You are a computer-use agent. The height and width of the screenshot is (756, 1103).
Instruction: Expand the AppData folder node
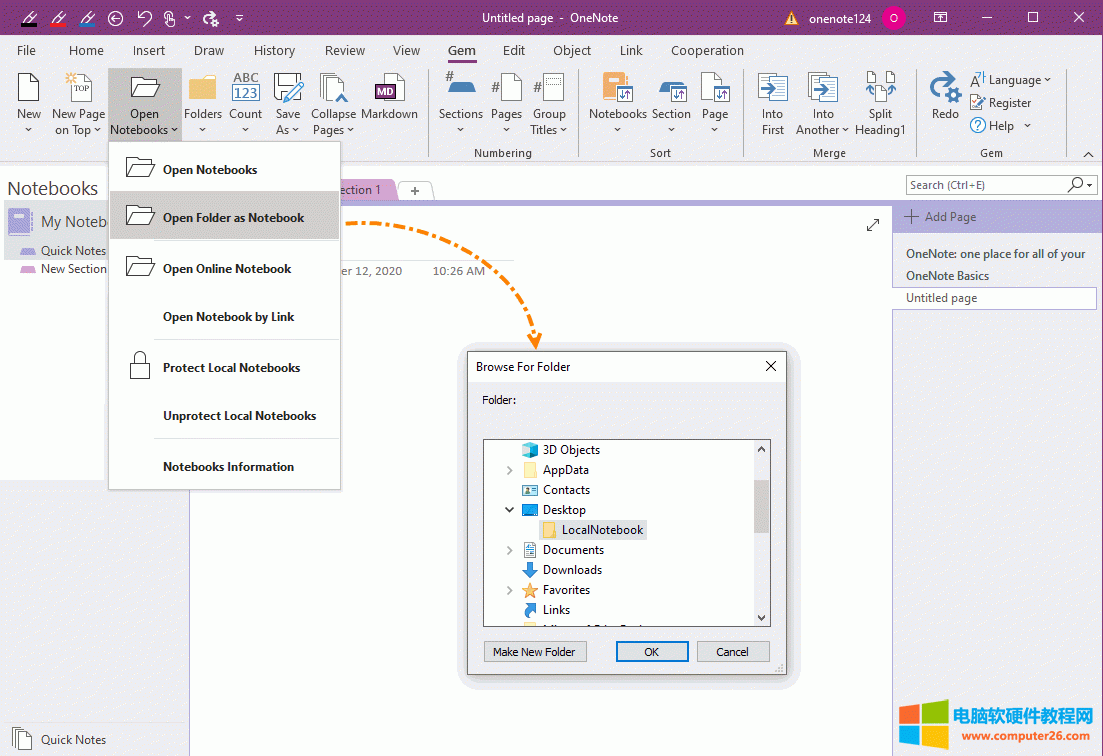pos(510,470)
